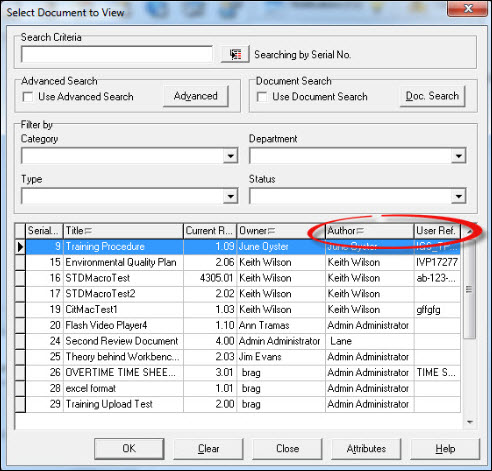Click into the Search Criteria text field
492x471 pixels.
point(117,54)
